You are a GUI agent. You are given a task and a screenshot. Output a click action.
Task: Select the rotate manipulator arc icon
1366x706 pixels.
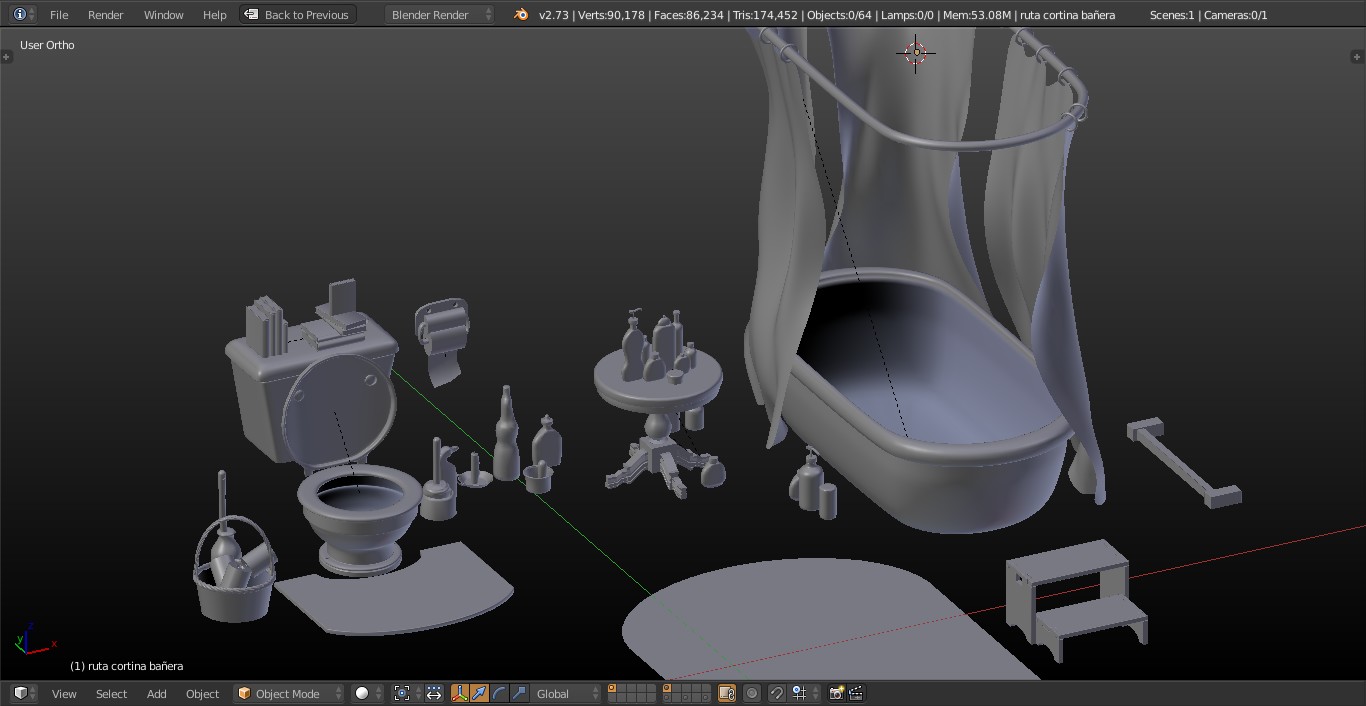(500, 693)
